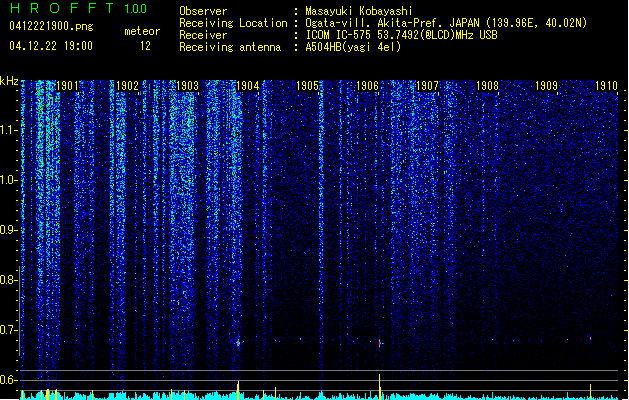Click the meteor count value 12
Viewport: 629px width, 400px height.
(145, 46)
